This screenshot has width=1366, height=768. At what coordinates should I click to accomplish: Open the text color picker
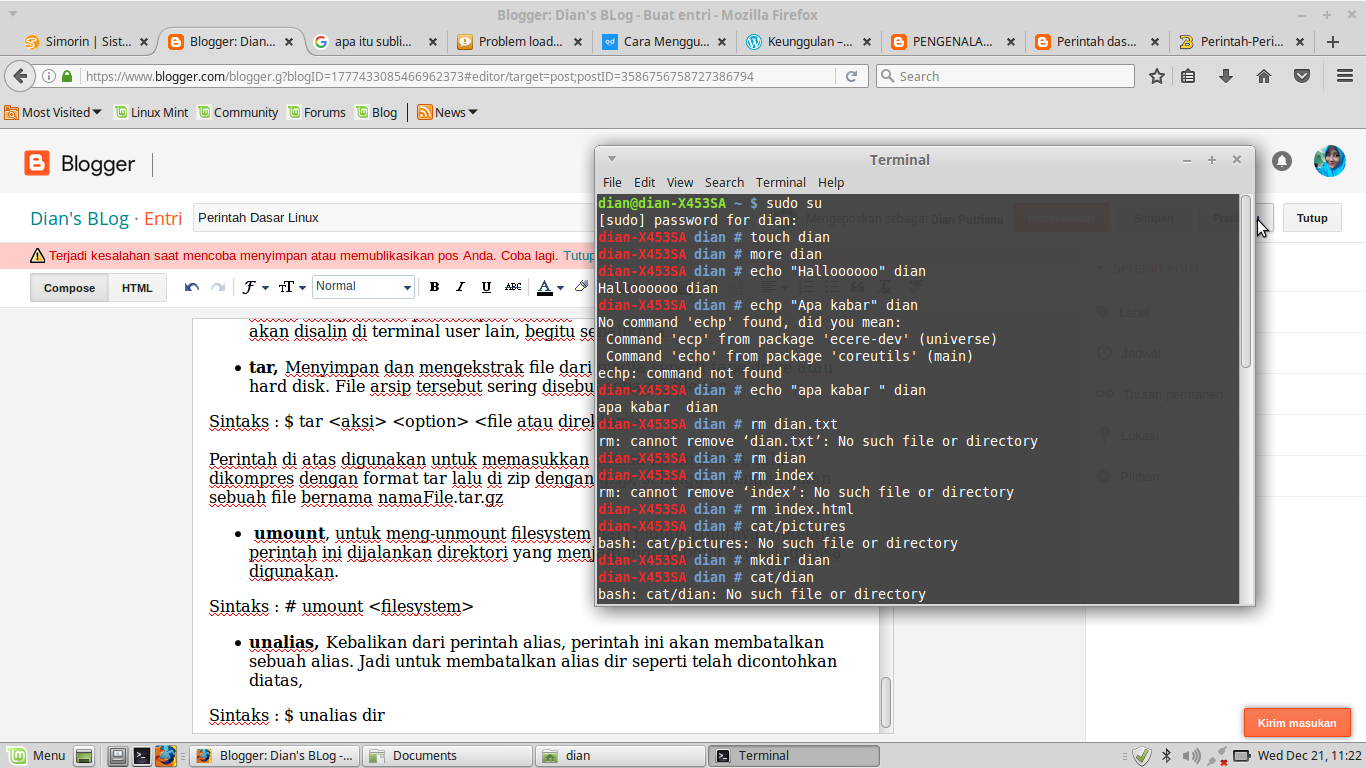tap(549, 287)
